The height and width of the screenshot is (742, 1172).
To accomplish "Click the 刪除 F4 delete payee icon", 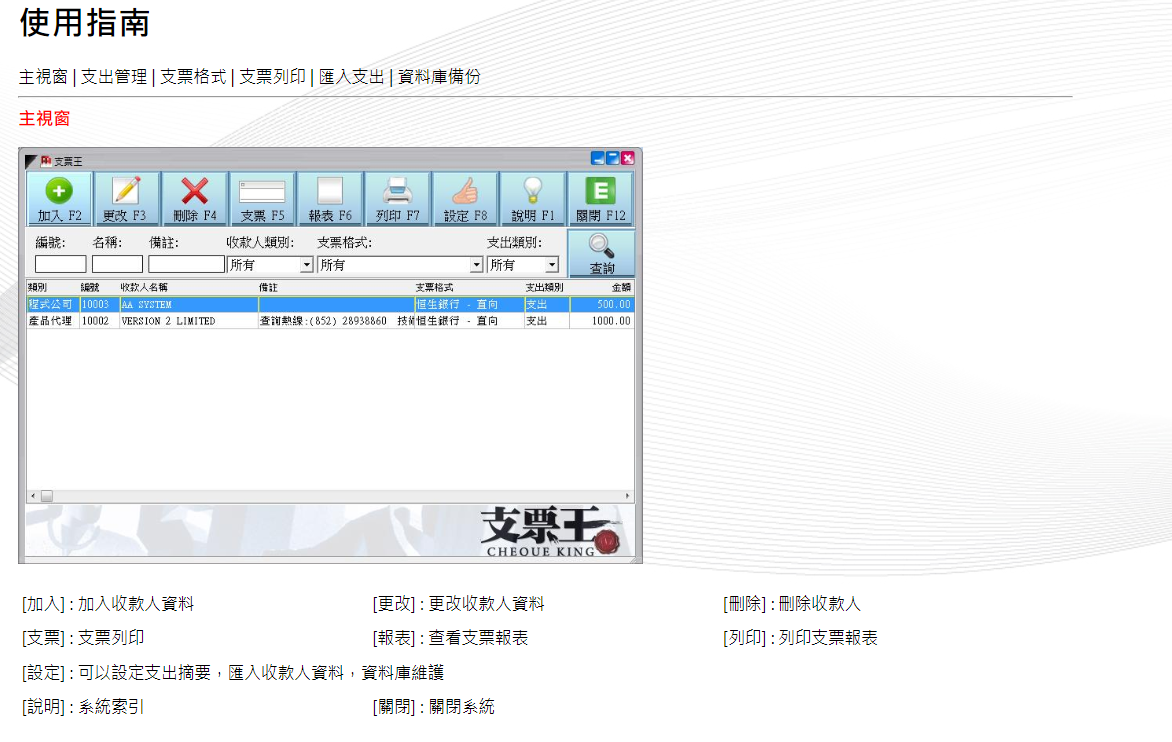I will coord(194,197).
